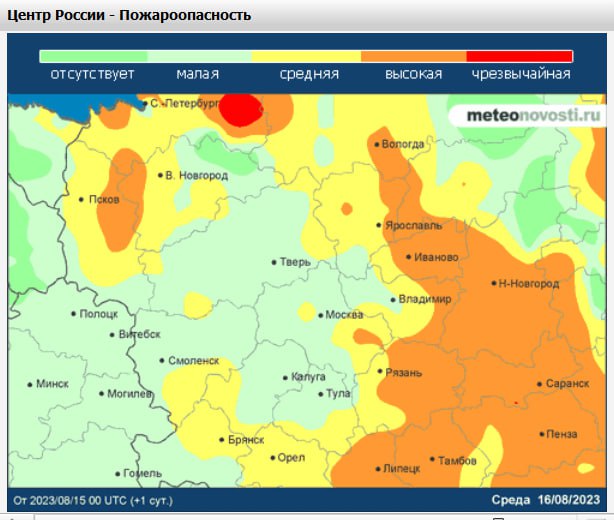The image size is (614, 520).
Task: Click the 'чрезвычайная' legend label
Action: [x=521, y=74]
